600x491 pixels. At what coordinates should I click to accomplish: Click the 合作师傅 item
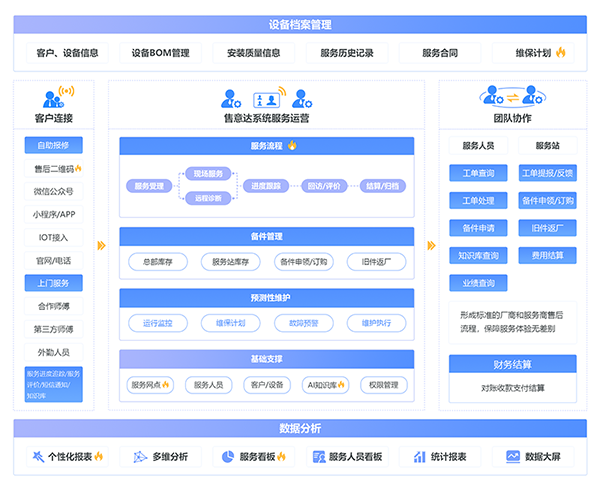click(54, 306)
